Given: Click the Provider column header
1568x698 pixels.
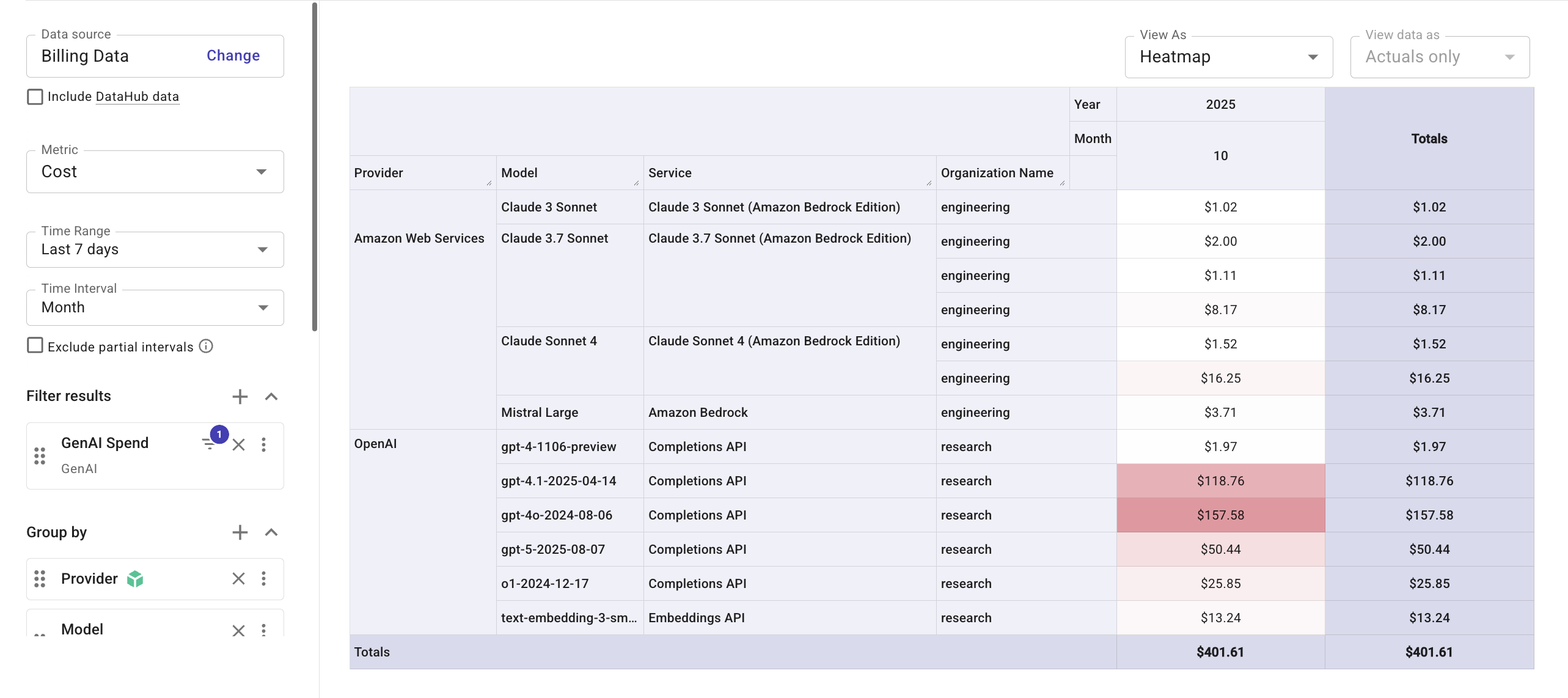Looking at the screenshot, I should 378,173.
